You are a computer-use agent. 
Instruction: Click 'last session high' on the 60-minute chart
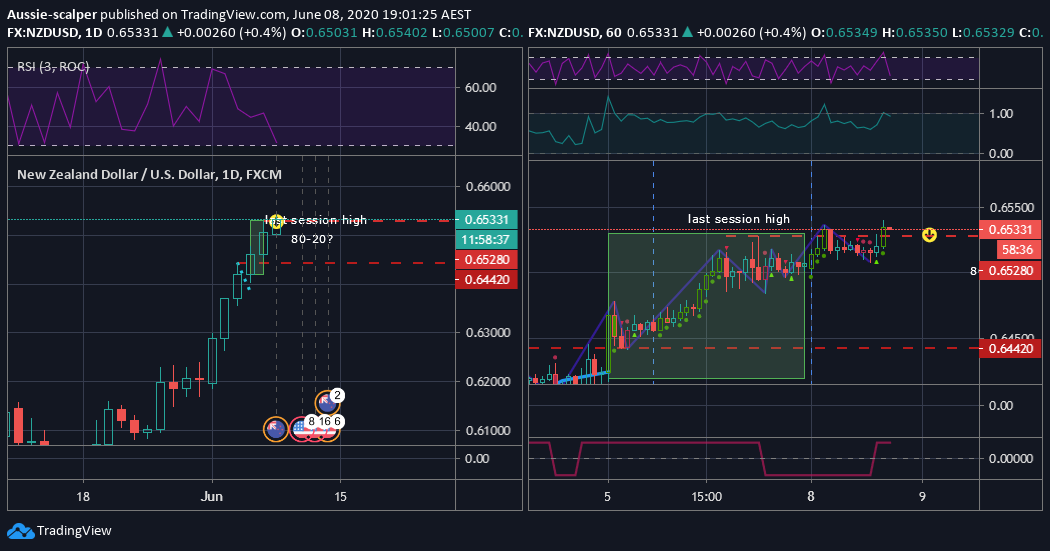point(739,219)
